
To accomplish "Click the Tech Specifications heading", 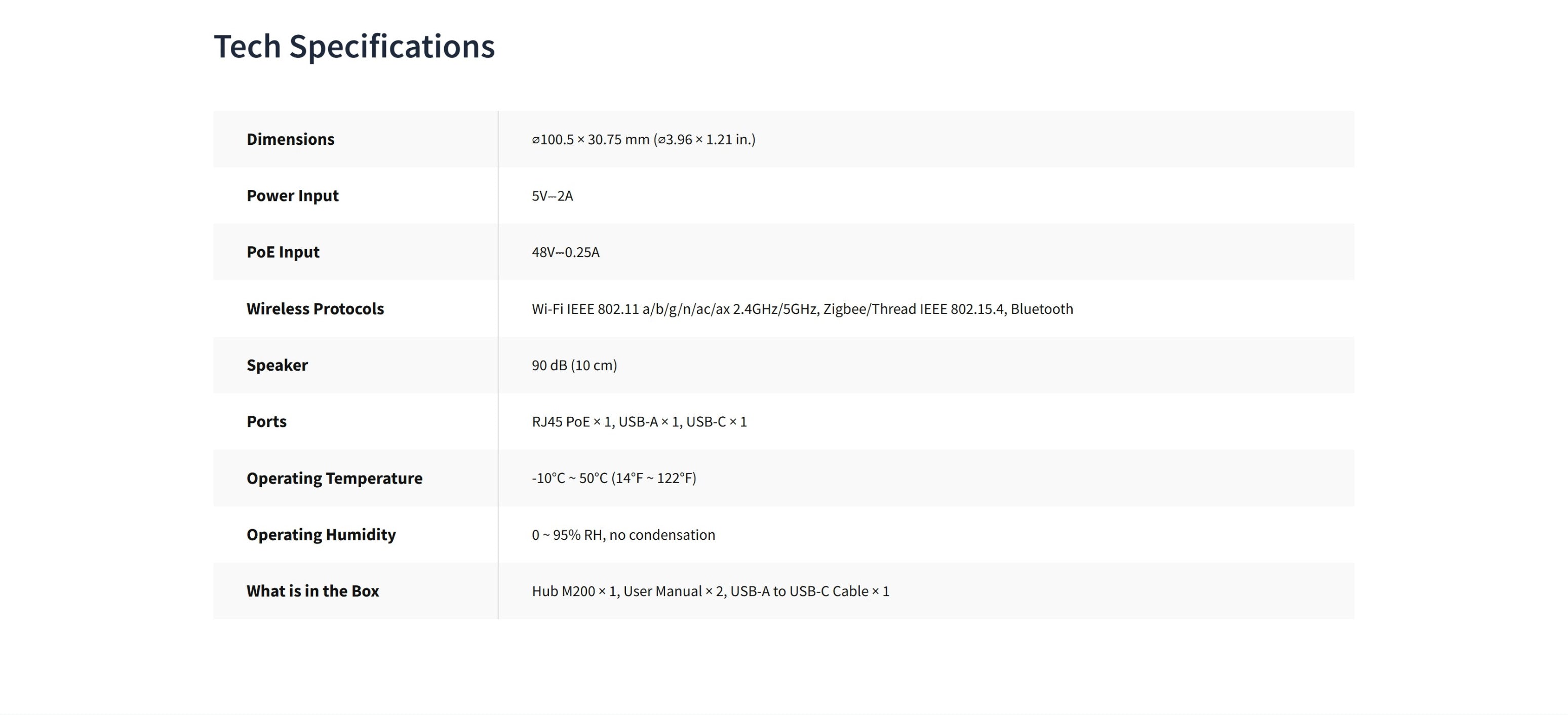I will (x=354, y=46).
